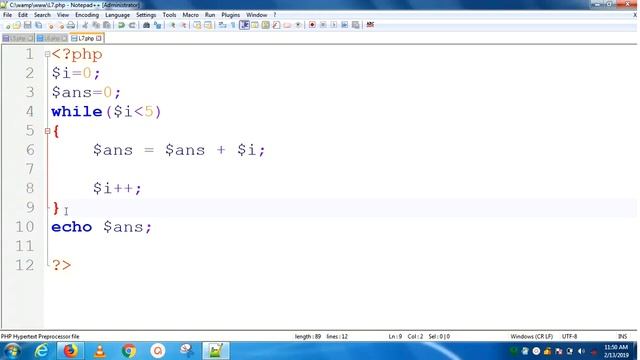Open the File menu

tap(7, 15)
